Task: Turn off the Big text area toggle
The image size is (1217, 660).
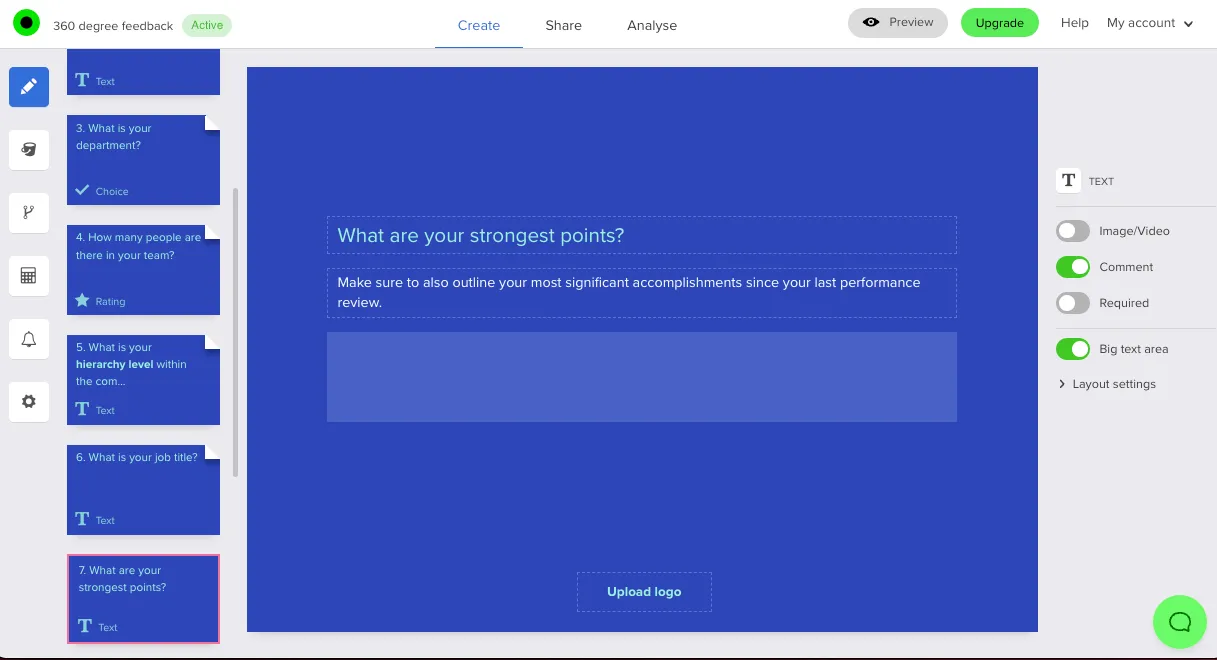Action: coord(1073,349)
